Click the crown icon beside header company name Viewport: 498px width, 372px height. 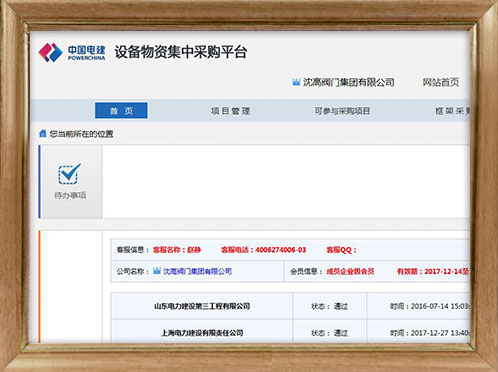click(296, 82)
